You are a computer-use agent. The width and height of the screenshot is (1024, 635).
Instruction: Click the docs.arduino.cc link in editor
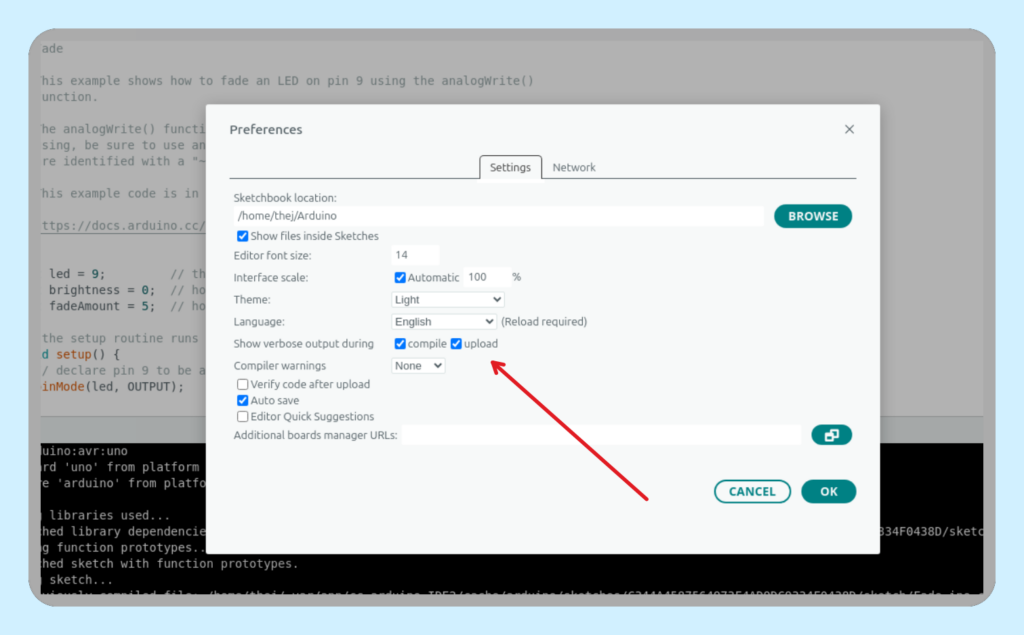[123, 225]
